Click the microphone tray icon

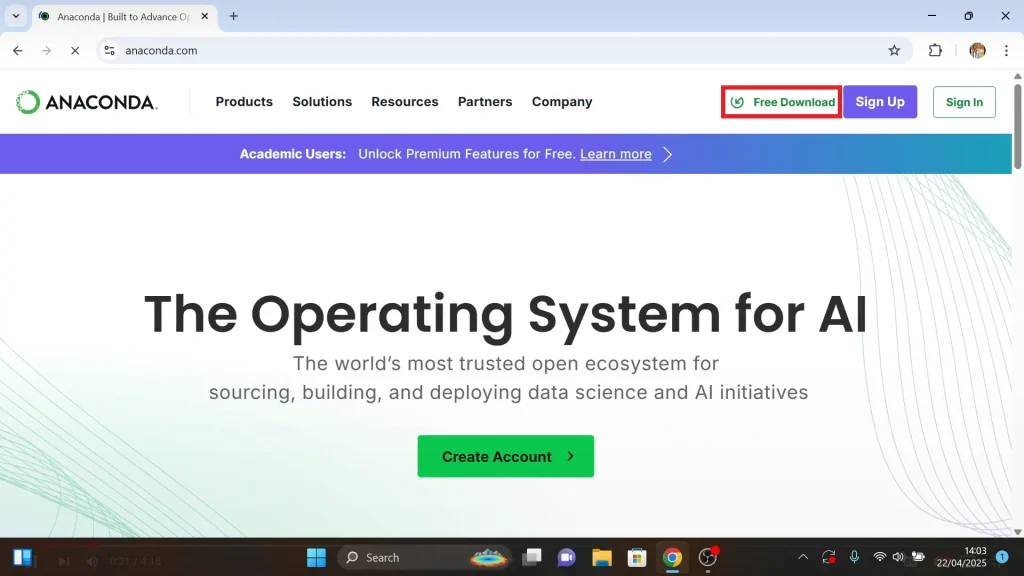[x=854, y=557]
